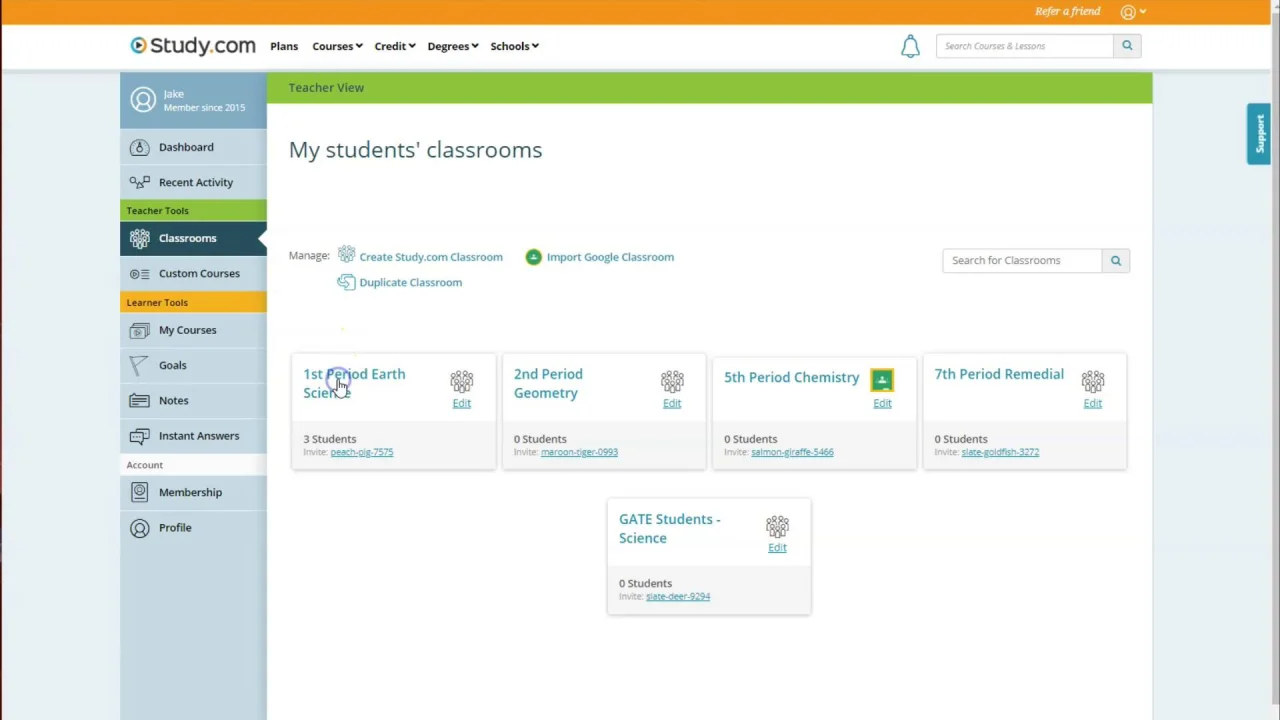Click the Duplicate Classroom icon
The width and height of the screenshot is (1280, 720).
[x=346, y=282]
